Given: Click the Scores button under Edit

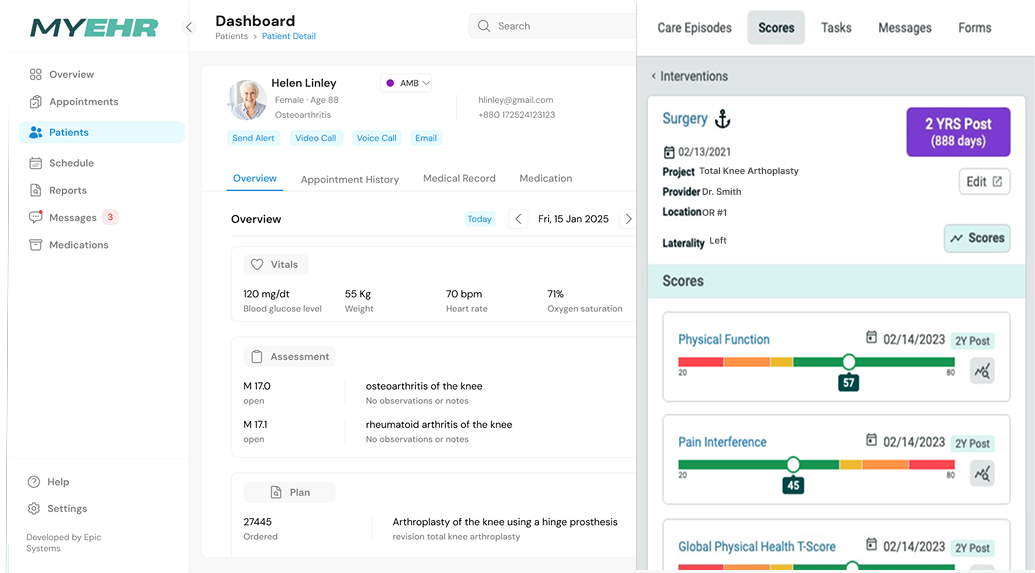Looking at the screenshot, I should pyautogui.click(x=977, y=238).
